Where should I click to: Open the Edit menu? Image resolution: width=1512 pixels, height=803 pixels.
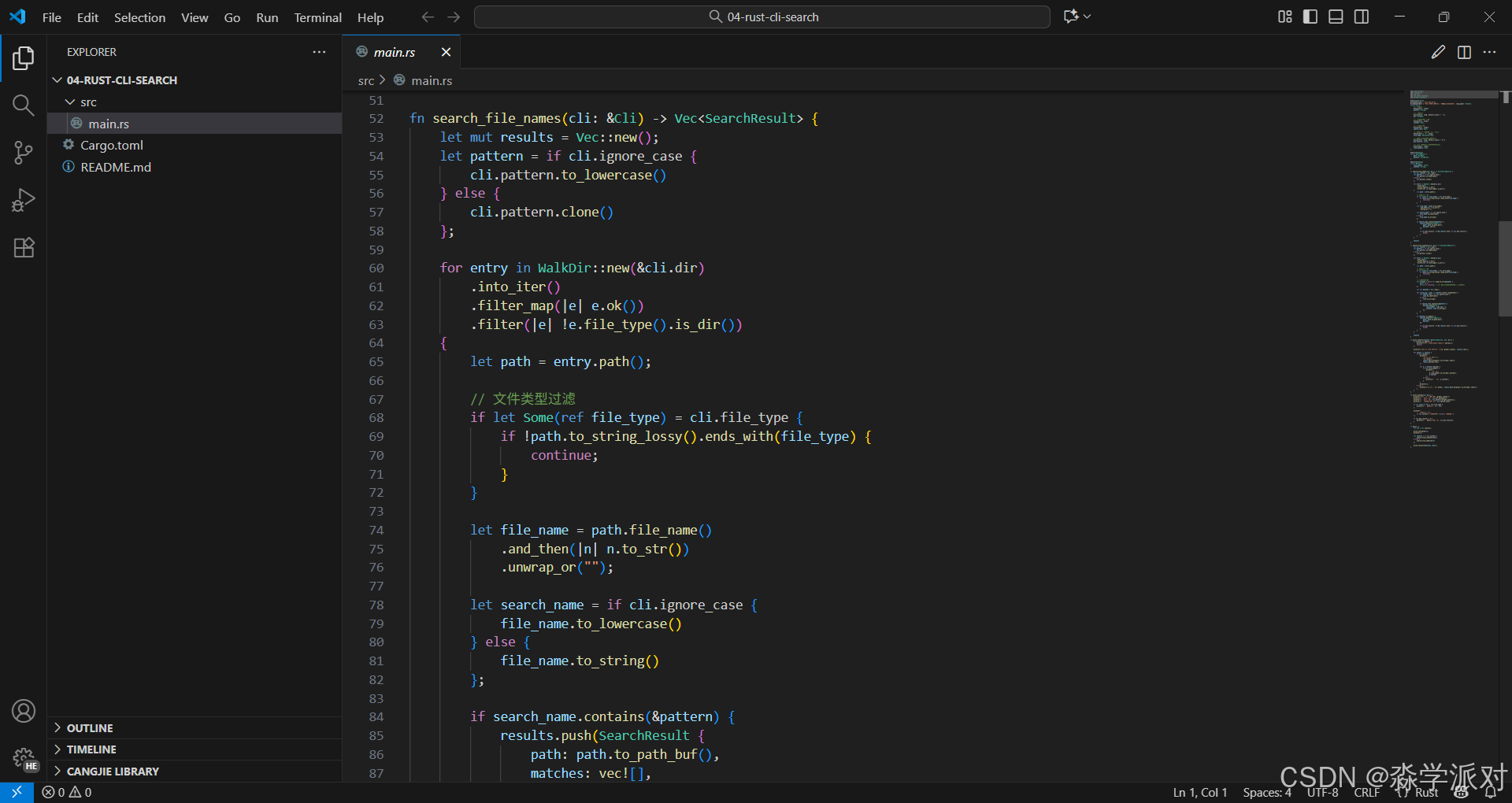pos(87,17)
